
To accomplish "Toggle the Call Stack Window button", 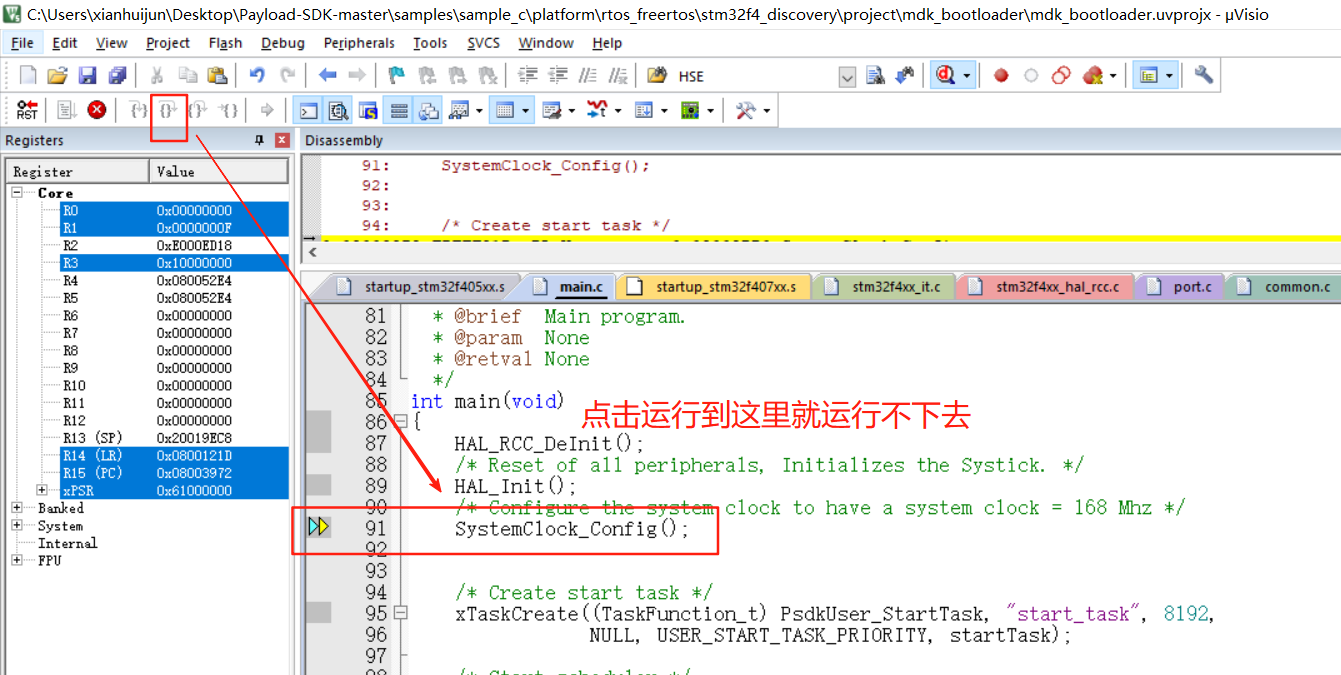I will (x=429, y=110).
